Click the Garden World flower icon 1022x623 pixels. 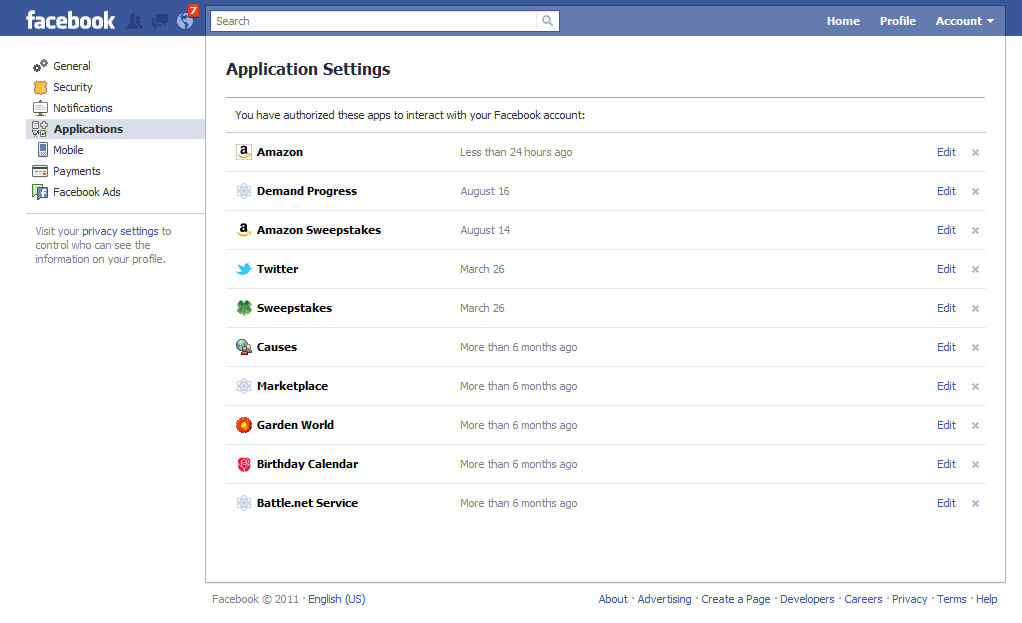point(244,425)
